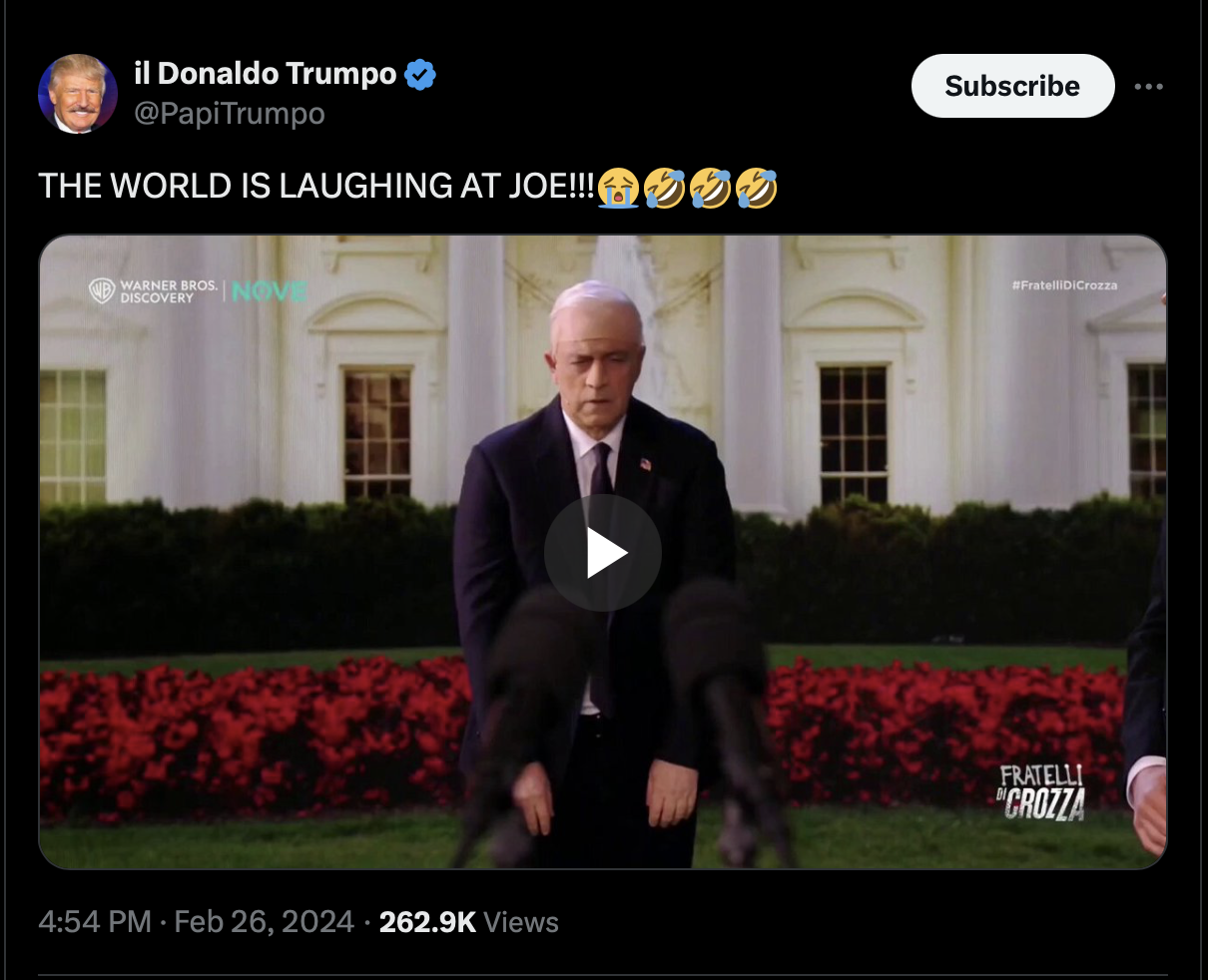Click the loudly crying face emoji
The image size is (1208, 980).
click(618, 188)
